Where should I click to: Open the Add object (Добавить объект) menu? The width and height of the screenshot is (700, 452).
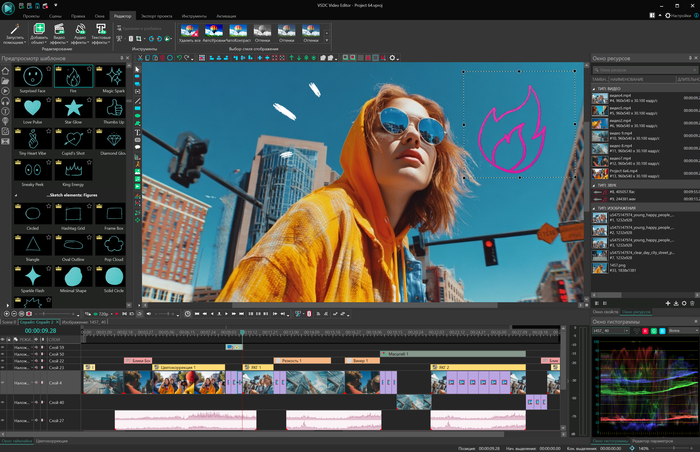pos(39,33)
